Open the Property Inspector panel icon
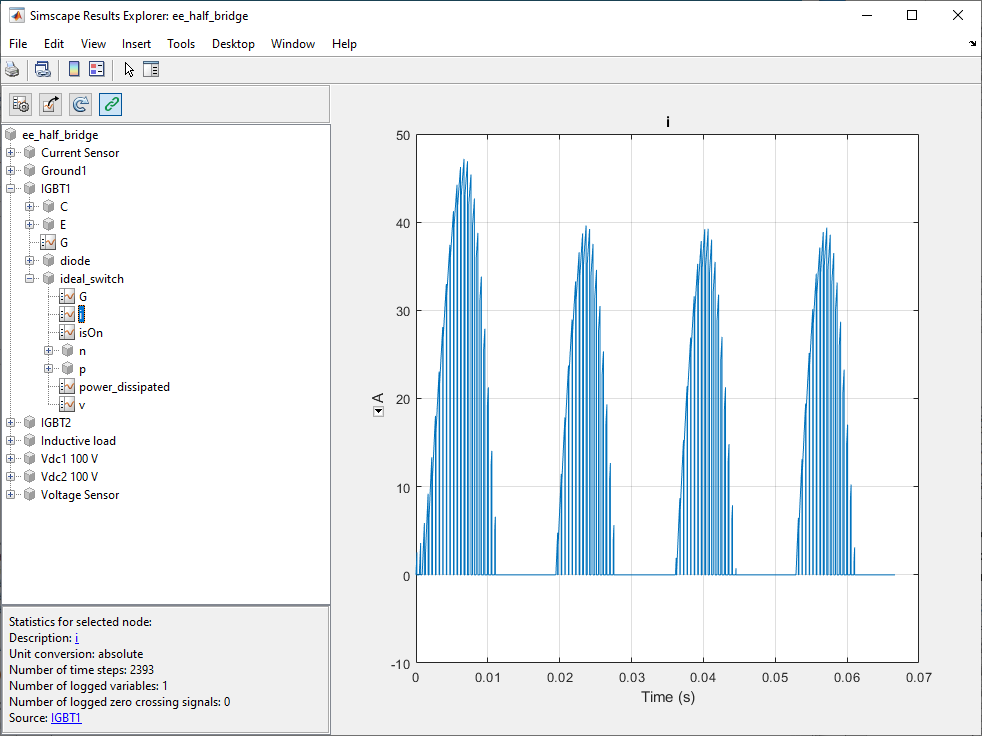The height and width of the screenshot is (736, 982). (151, 69)
